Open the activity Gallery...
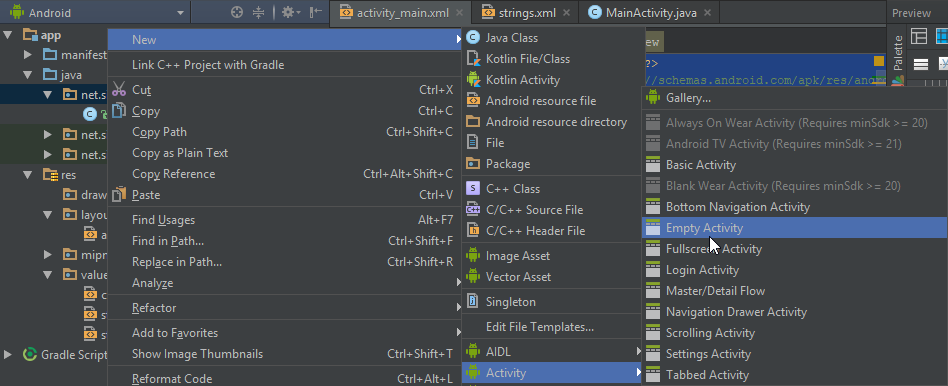 click(x=794, y=97)
